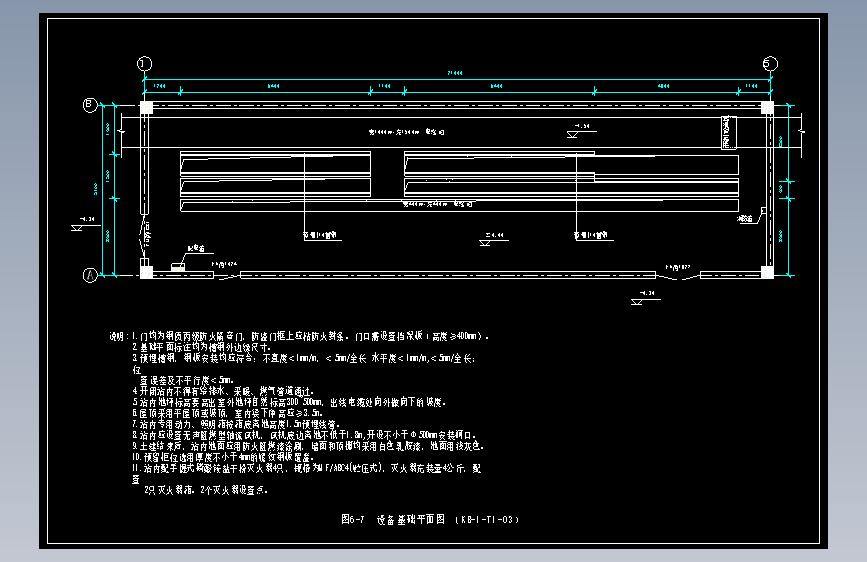Select the column at axis B and 1
867x562 pixels.
[146, 107]
